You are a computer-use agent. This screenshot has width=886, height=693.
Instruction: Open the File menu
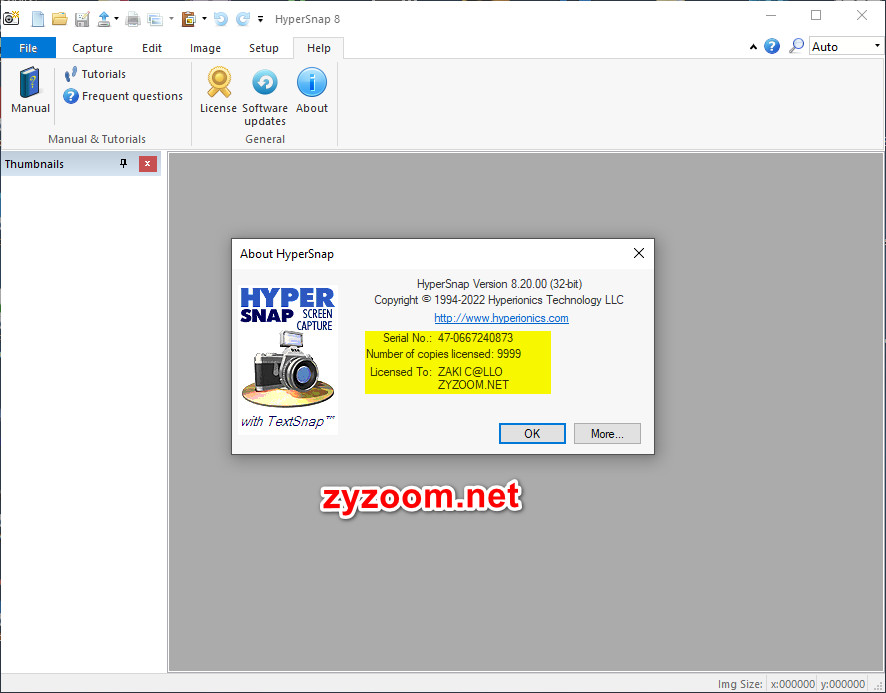pos(28,48)
